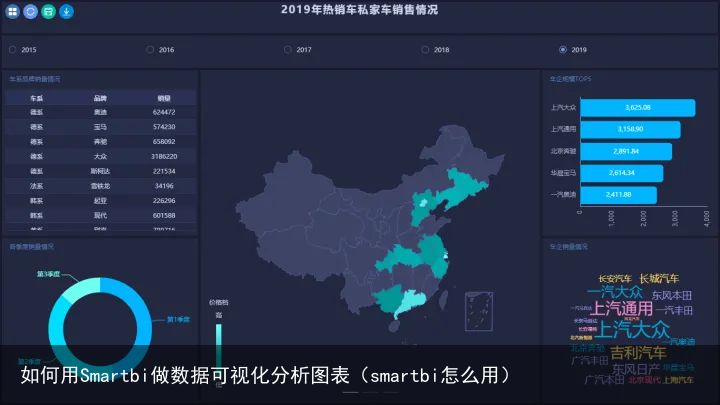Click the 2019年热销车私家车销售情况 dashboard title
The width and height of the screenshot is (720, 405).
(360, 10)
